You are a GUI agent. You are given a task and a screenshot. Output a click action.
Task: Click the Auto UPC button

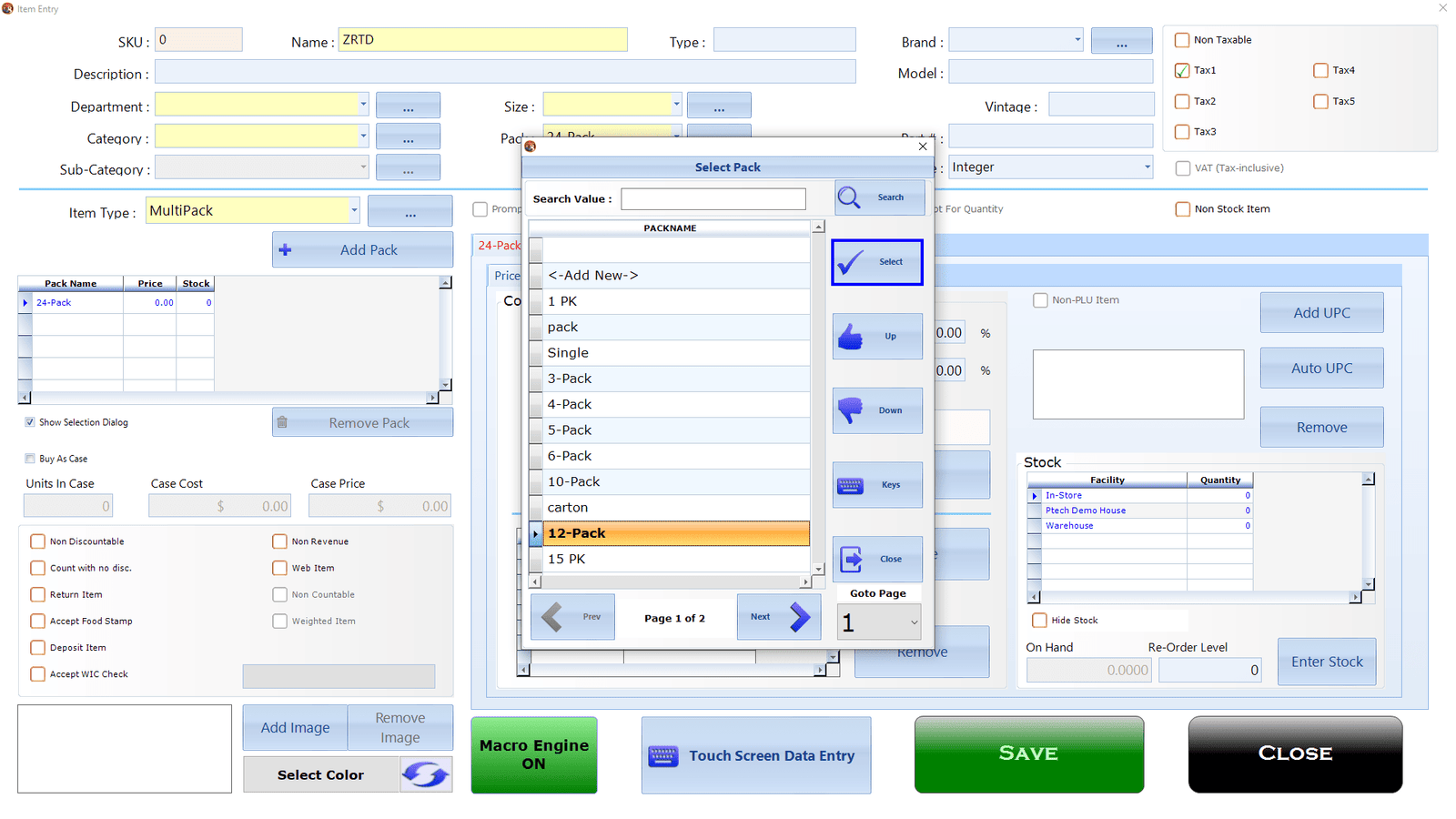(1321, 369)
